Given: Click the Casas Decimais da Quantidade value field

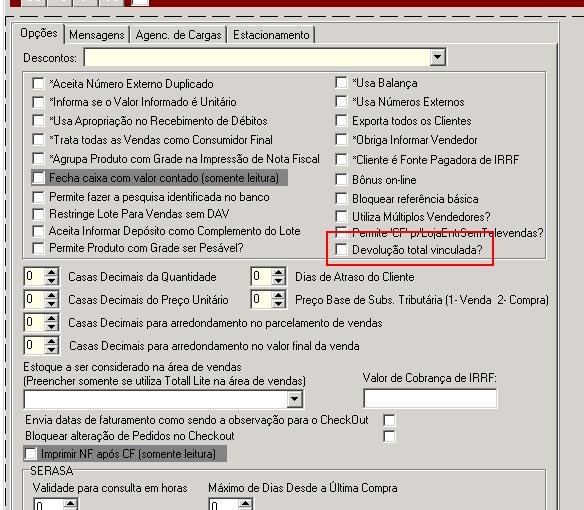Looking at the screenshot, I should (x=35, y=276).
